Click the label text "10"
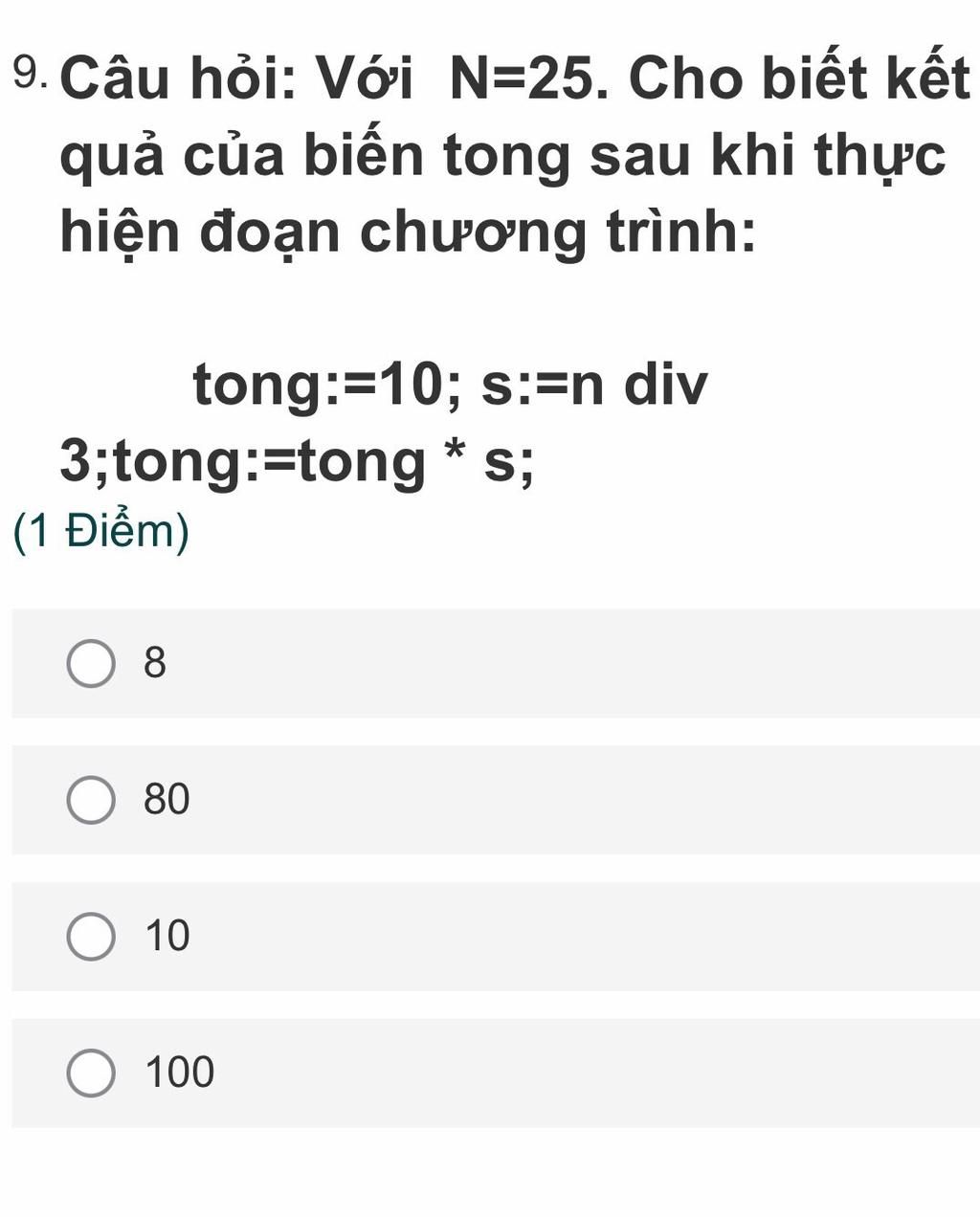This screenshot has height=1217, width=980. (167, 936)
